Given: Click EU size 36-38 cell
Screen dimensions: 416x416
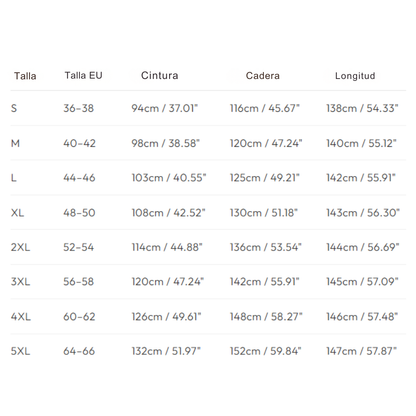Looking at the screenshot, I should pyautogui.click(x=79, y=108).
